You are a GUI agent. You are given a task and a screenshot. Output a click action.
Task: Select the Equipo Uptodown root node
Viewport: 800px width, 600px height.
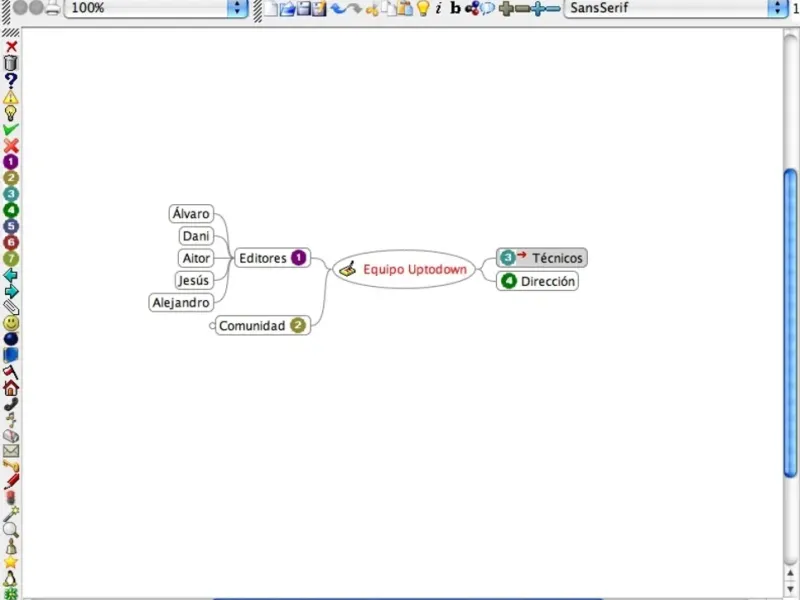click(404, 269)
